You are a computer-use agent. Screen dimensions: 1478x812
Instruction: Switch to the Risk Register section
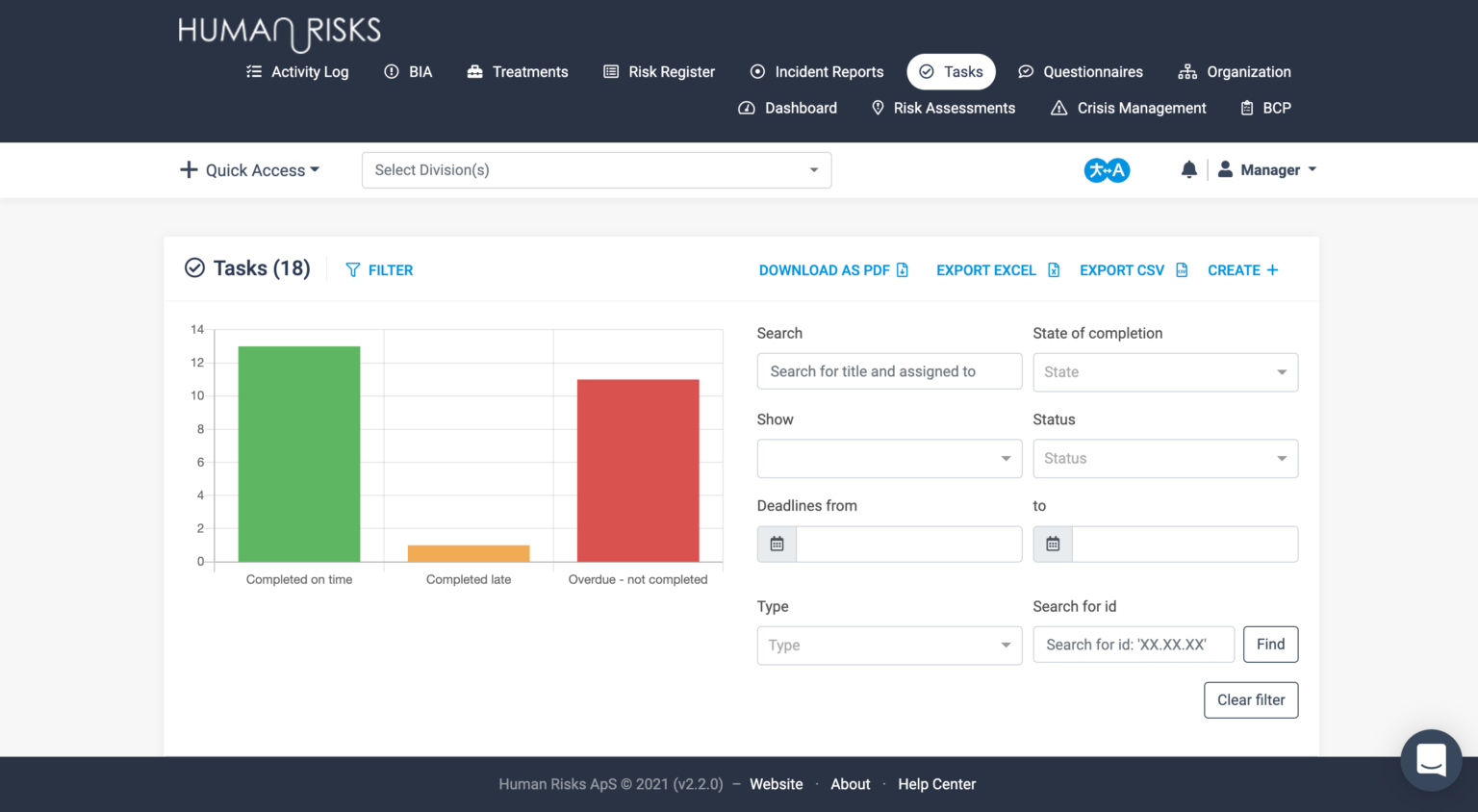click(659, 71)
